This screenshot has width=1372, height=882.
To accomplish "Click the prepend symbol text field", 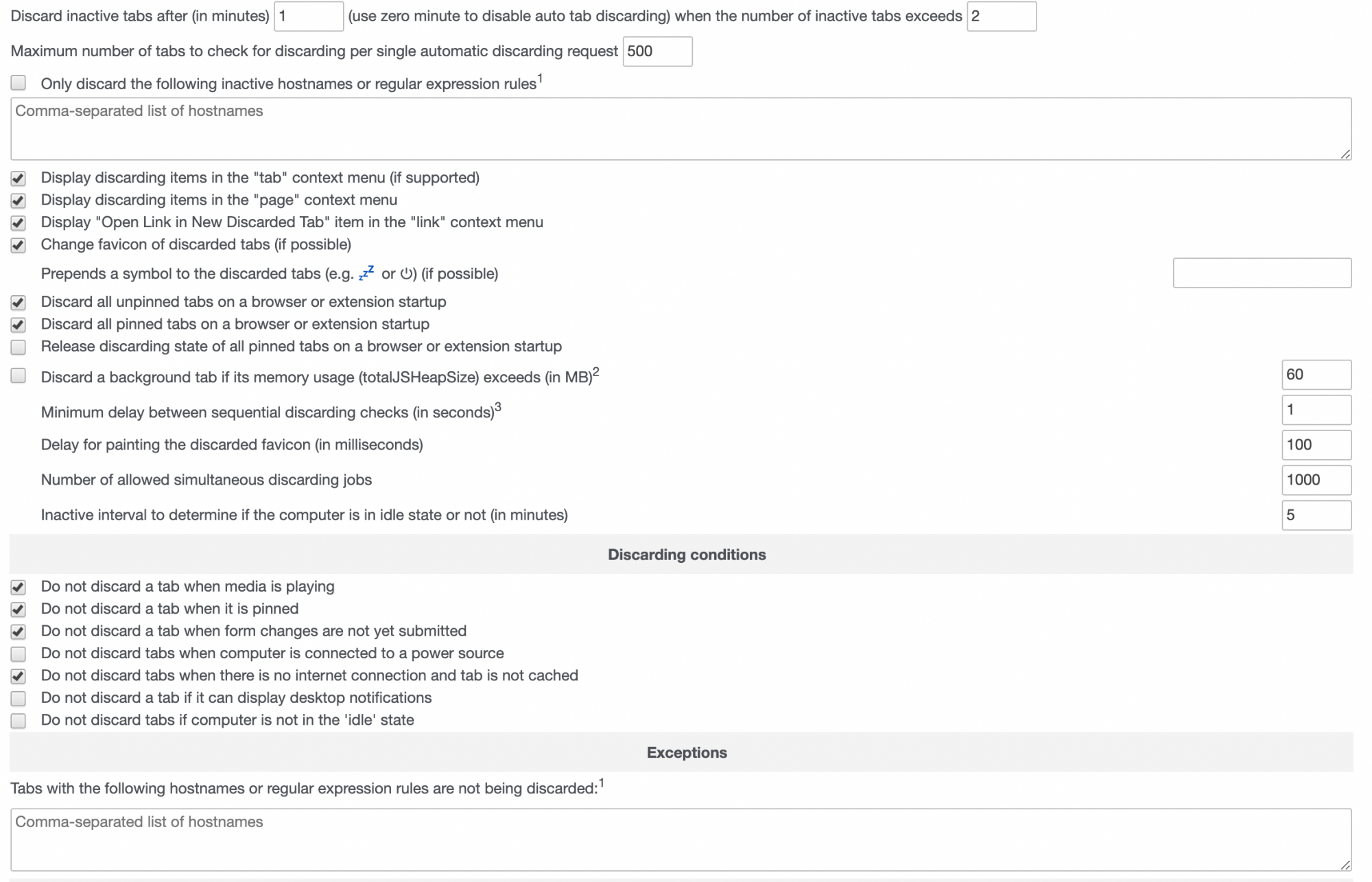I will click(1262, 273).
